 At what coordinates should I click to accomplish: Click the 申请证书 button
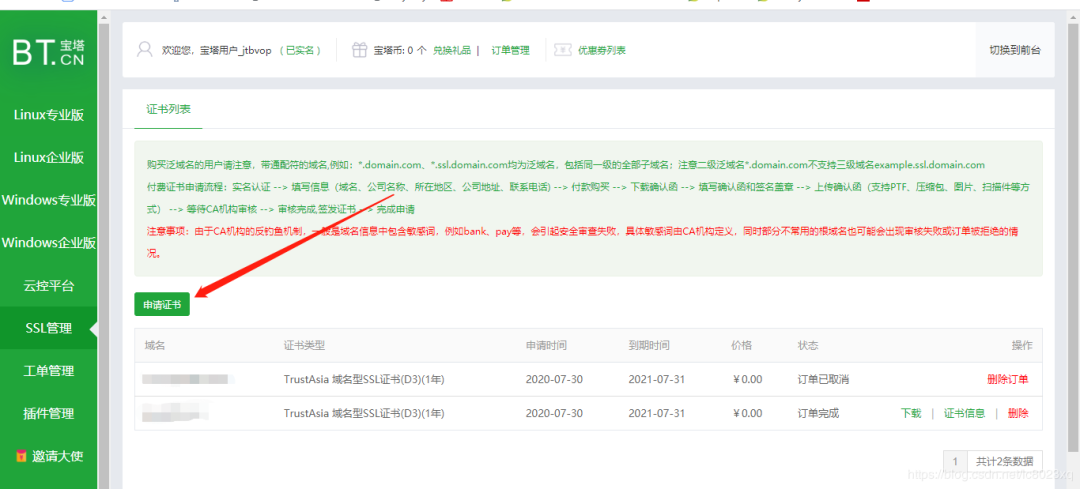point(162,304)
